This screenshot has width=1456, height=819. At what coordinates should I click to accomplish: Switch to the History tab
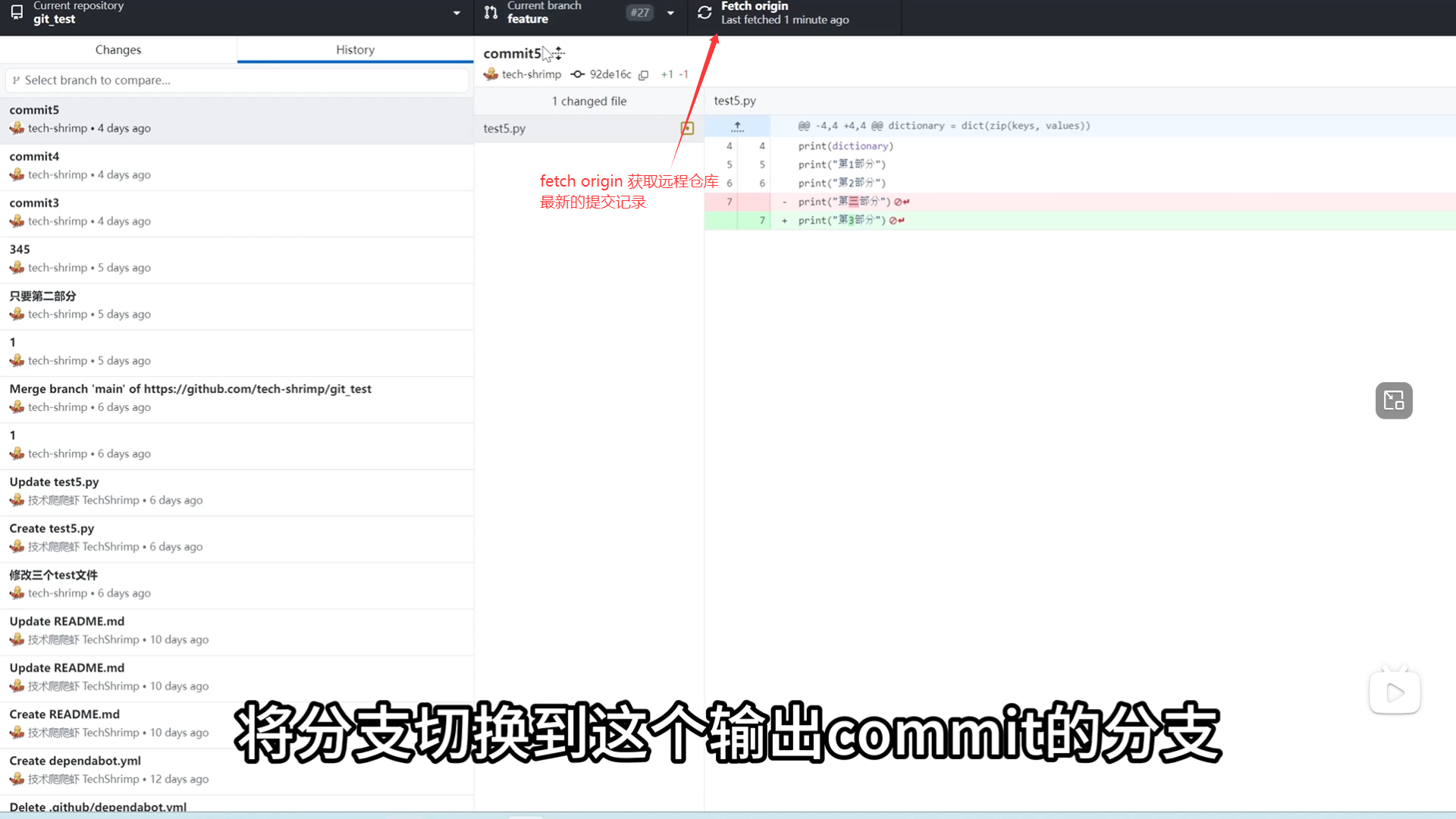355,49
